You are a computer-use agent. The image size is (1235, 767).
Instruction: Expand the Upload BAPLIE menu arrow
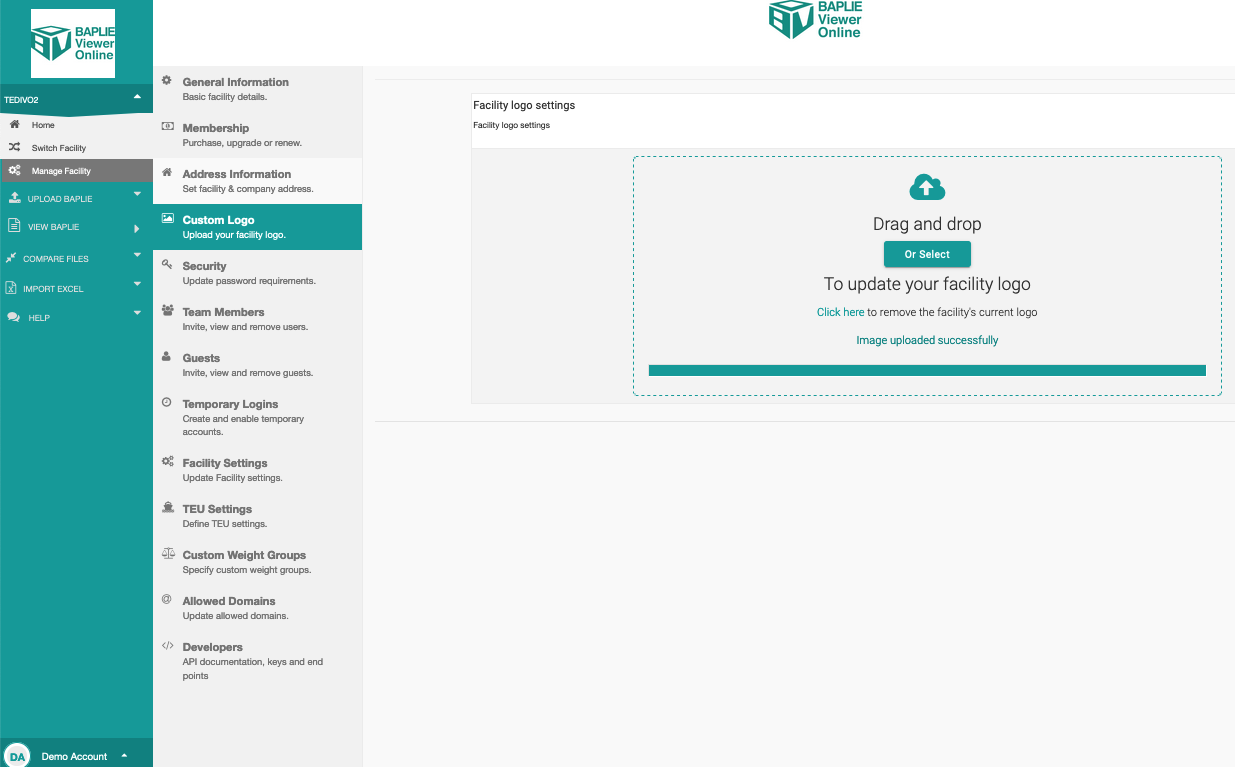pos(137,196)
